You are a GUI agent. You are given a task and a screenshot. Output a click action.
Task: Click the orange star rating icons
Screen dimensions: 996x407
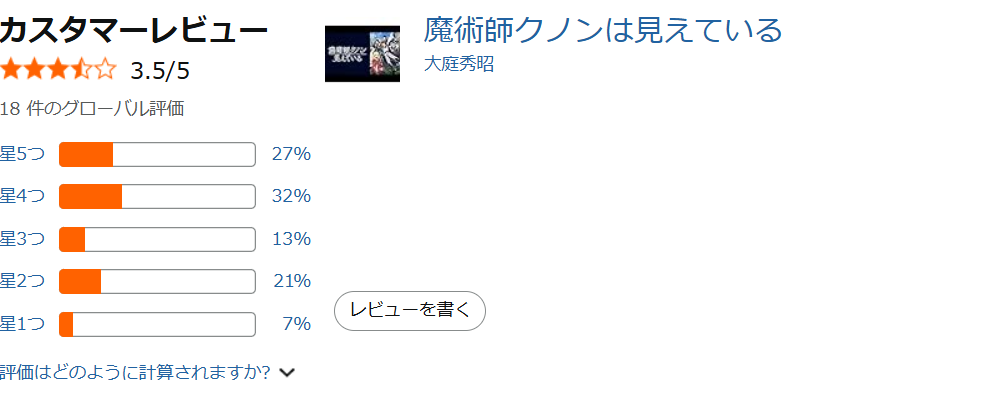point(58,70)
